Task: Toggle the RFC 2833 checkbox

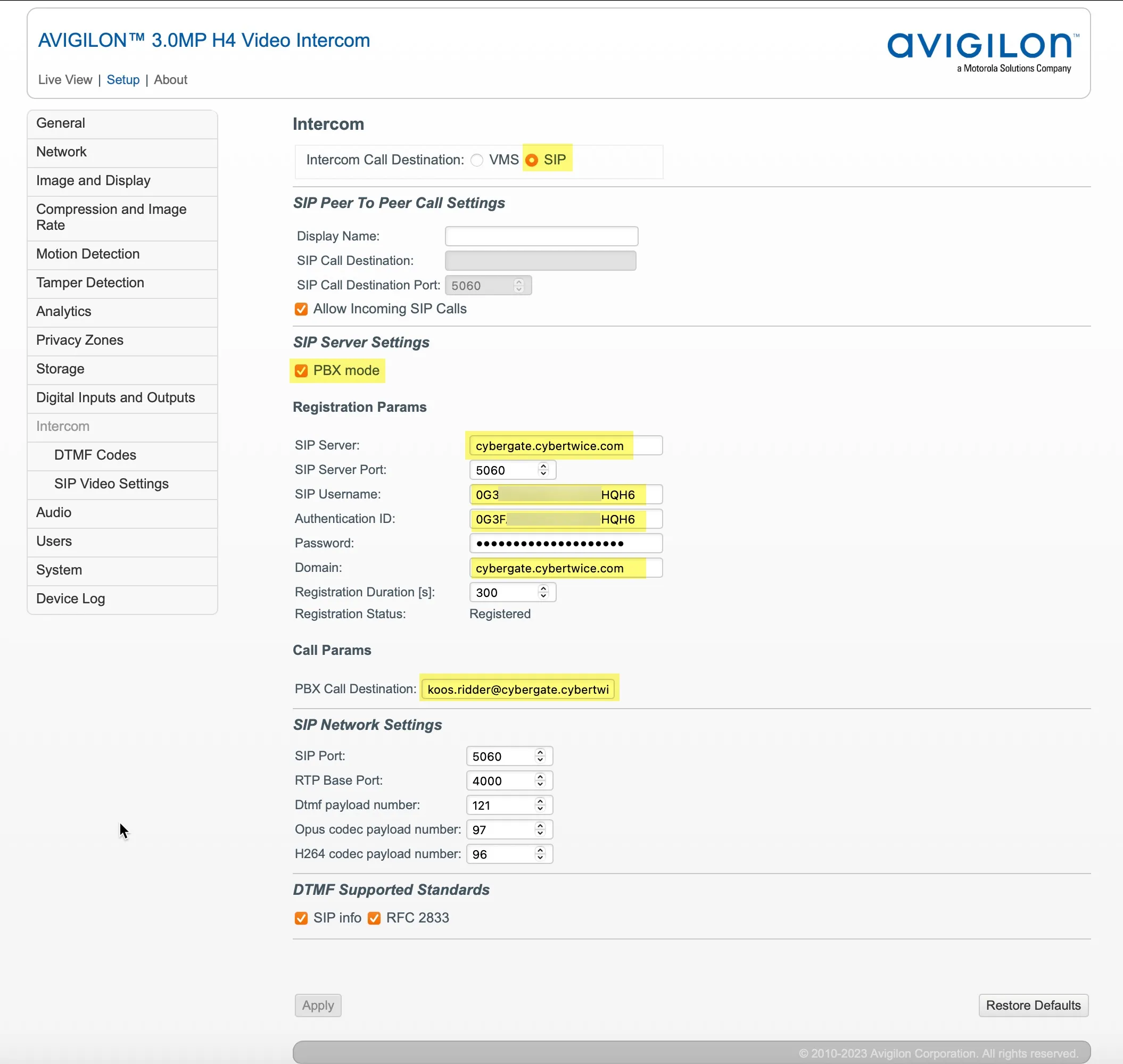Action: 374,918
